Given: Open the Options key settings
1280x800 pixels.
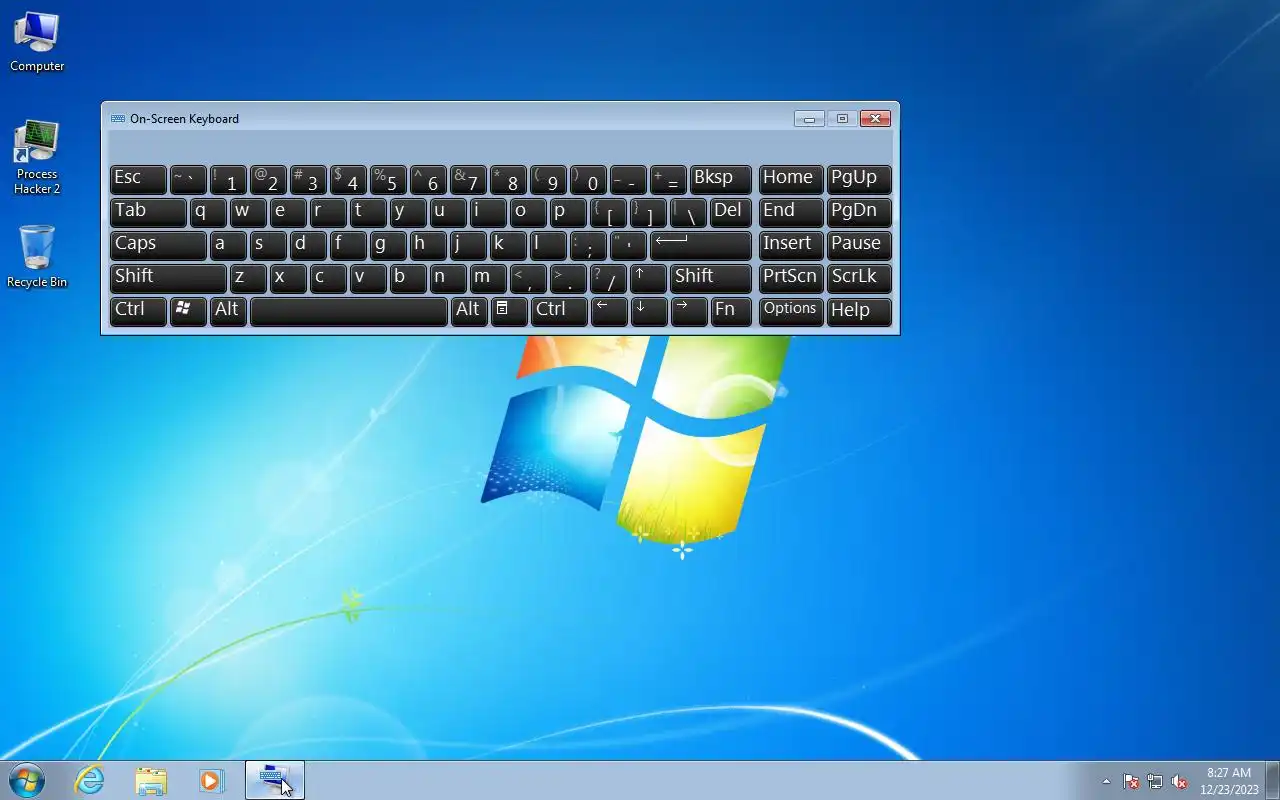Looking at the screenshot, I should coord(791,311).
